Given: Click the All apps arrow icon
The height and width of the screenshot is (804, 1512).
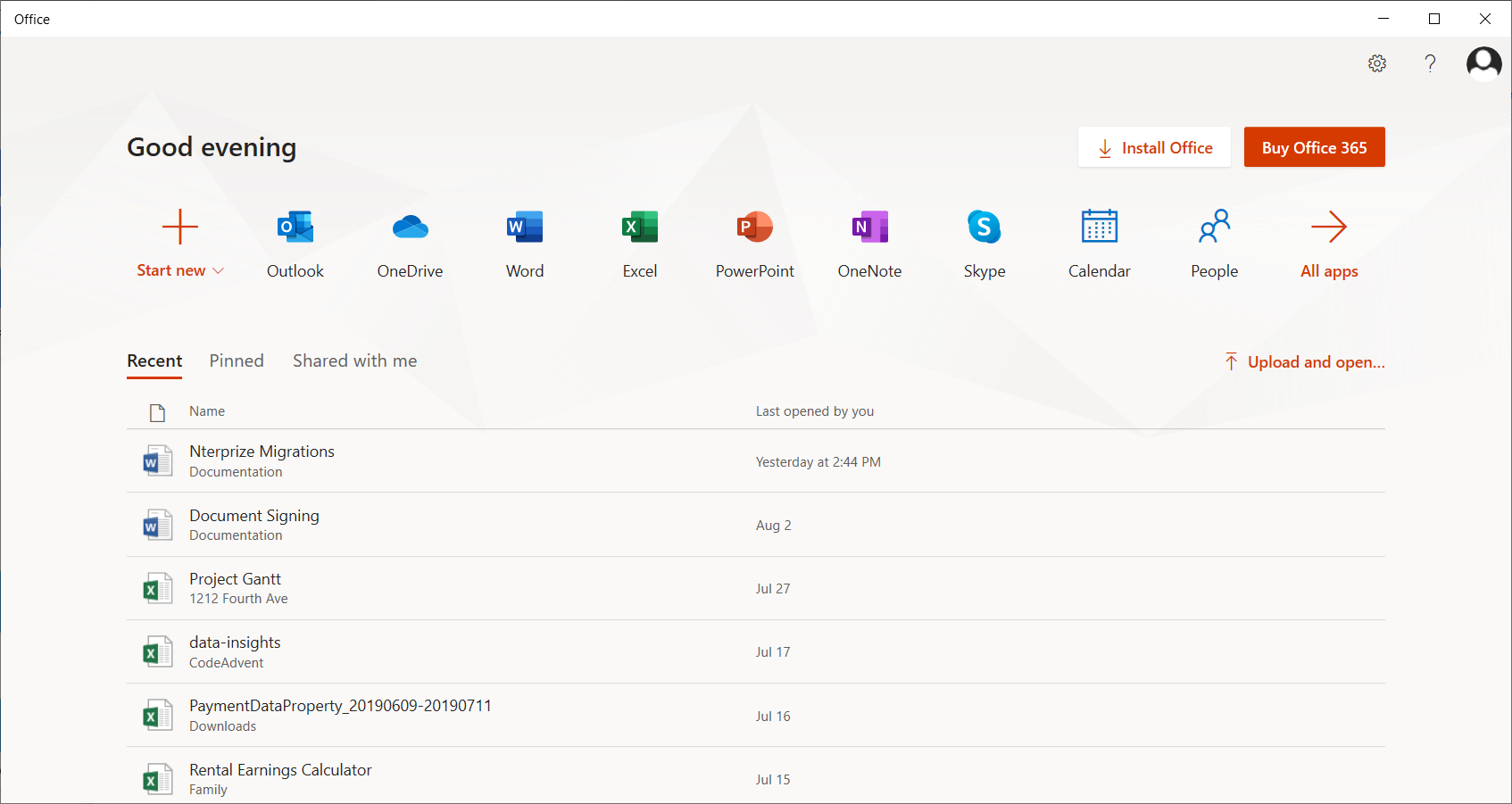Looking at the screenshot, I should (x=1329, y=227).
